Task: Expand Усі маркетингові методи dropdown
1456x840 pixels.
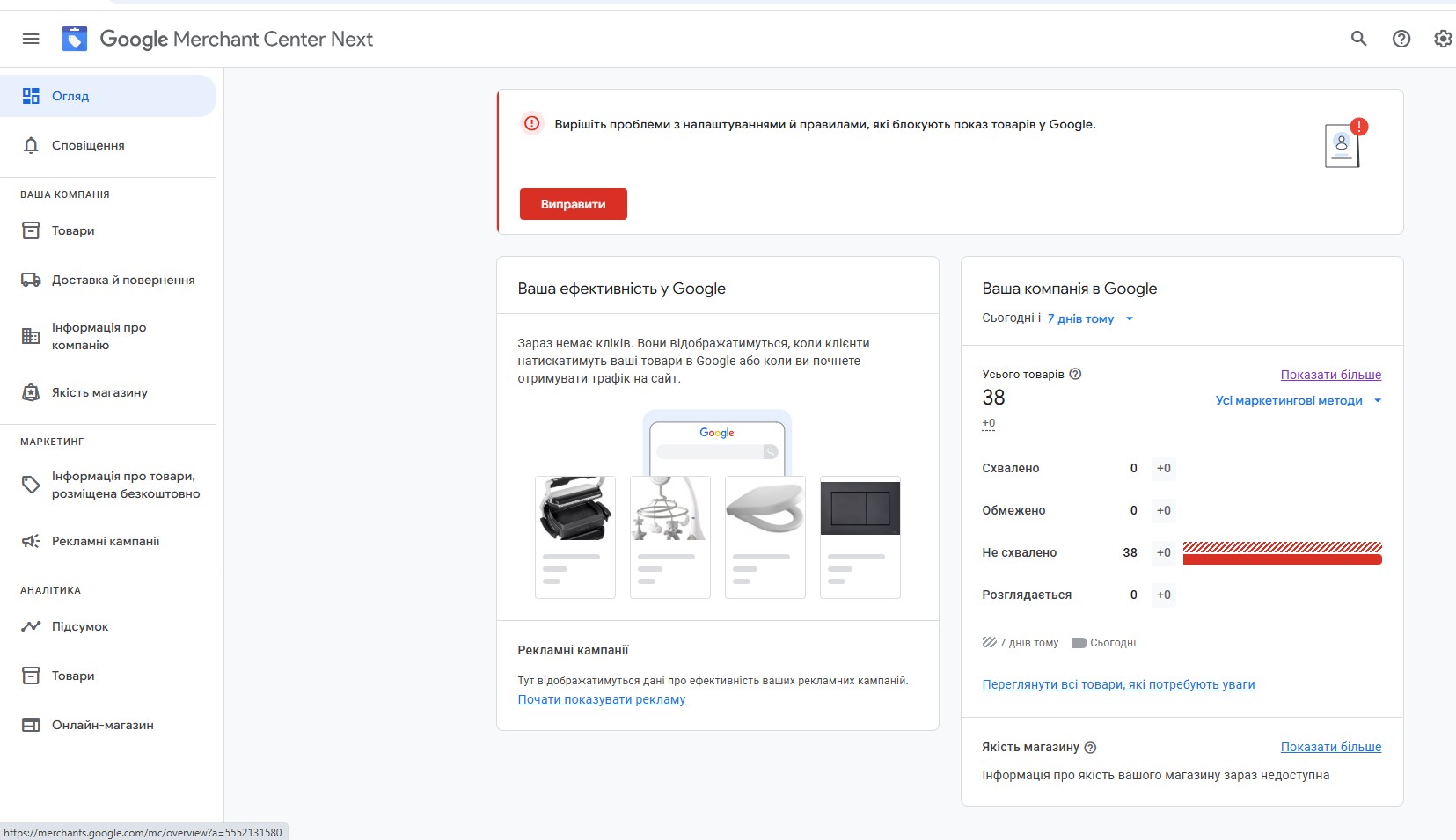Action: point(1299,400)
